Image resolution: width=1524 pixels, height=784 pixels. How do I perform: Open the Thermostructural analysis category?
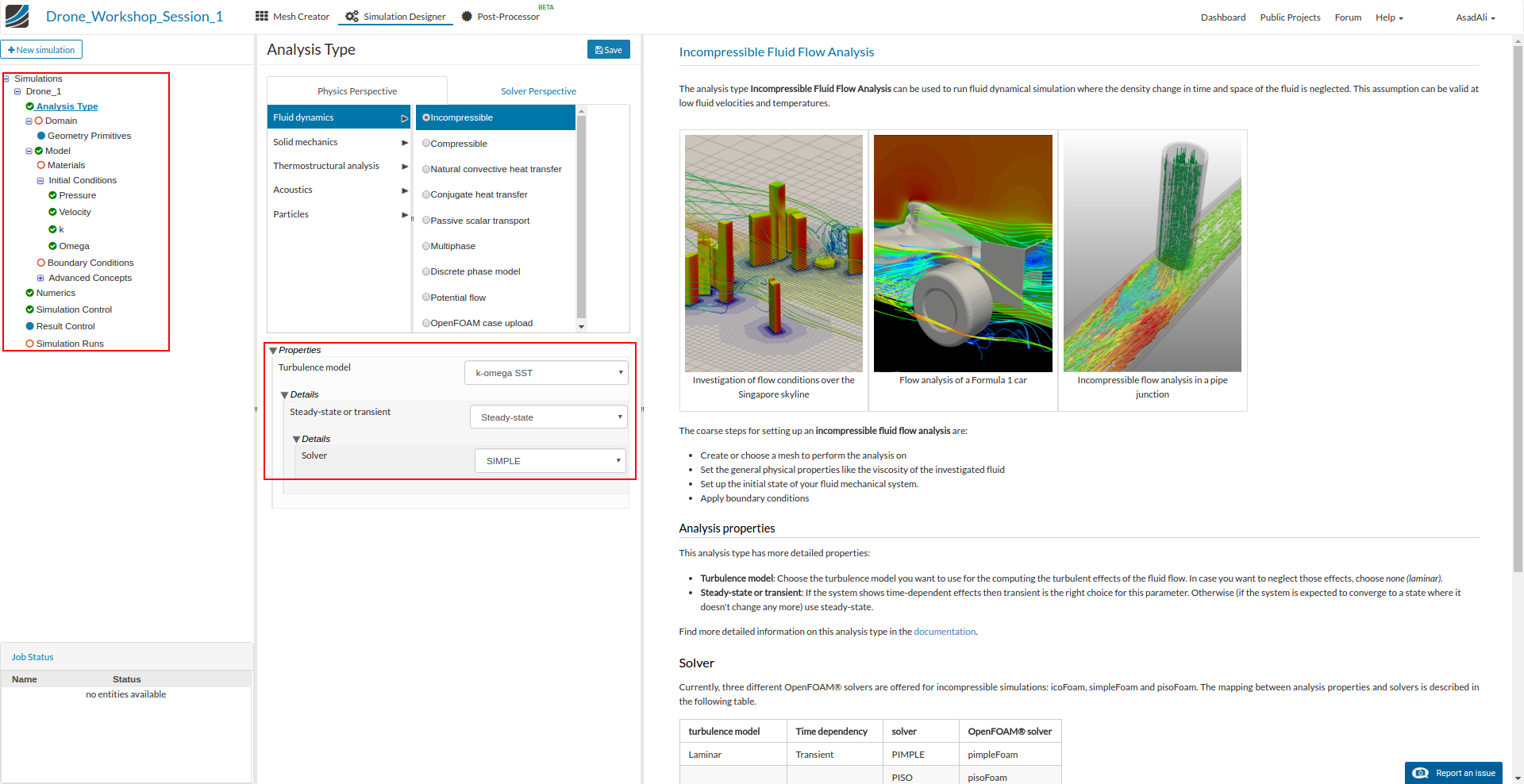pos(339,166)
